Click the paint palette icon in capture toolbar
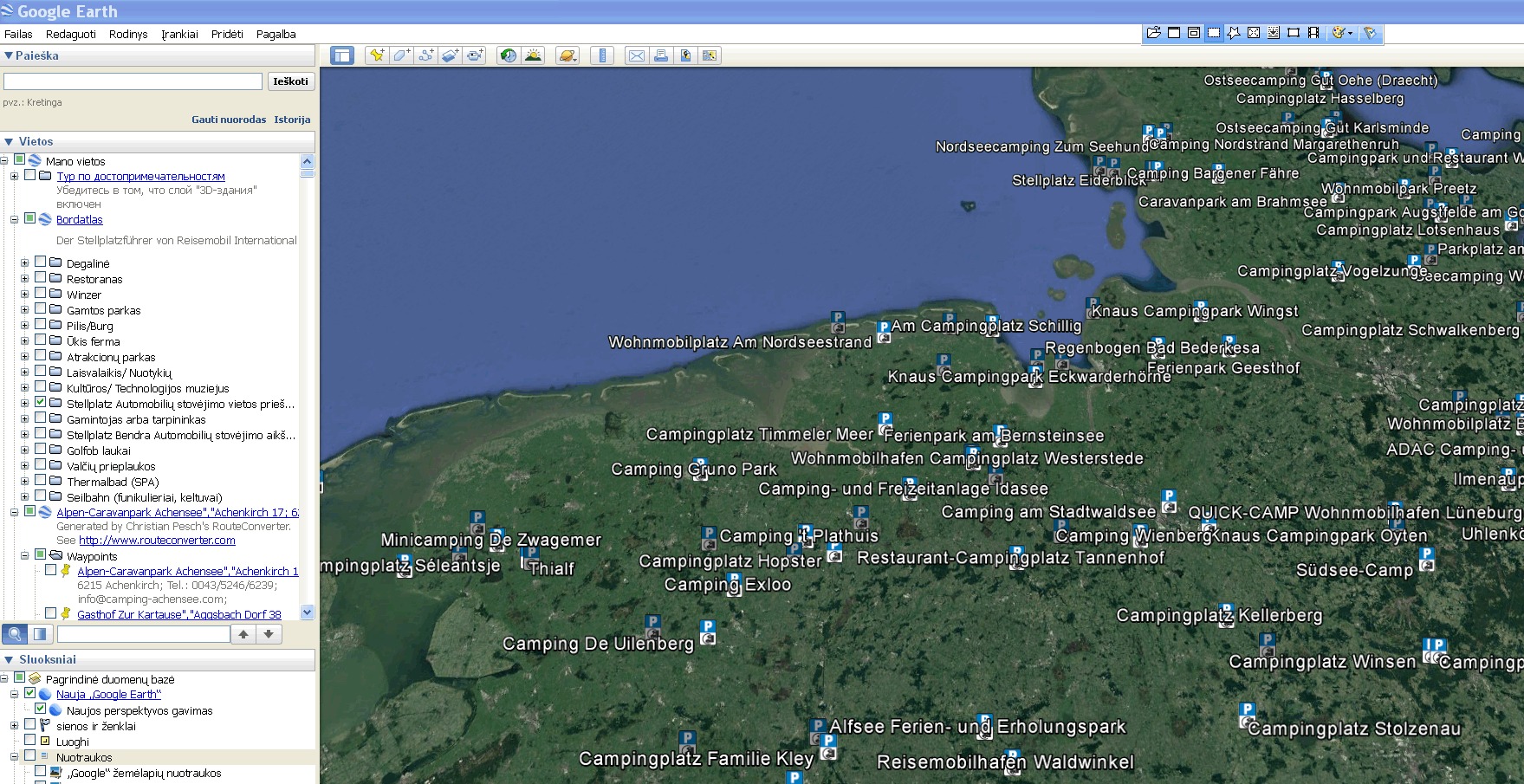This screenshot has height=784, width=1524. pyautogui.click(x=1338, y=33)
